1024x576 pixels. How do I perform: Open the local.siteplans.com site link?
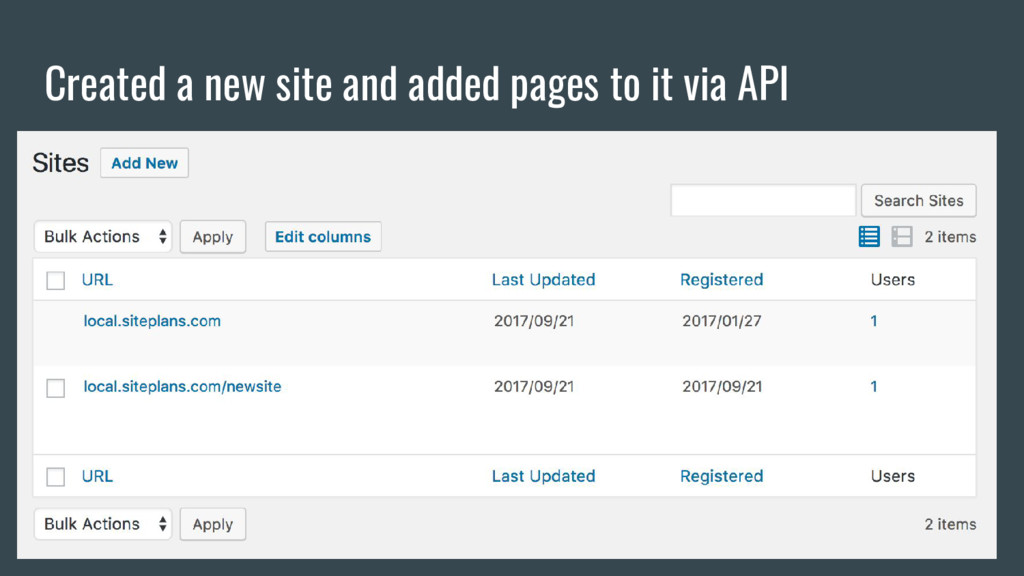(x=152, y=321)
